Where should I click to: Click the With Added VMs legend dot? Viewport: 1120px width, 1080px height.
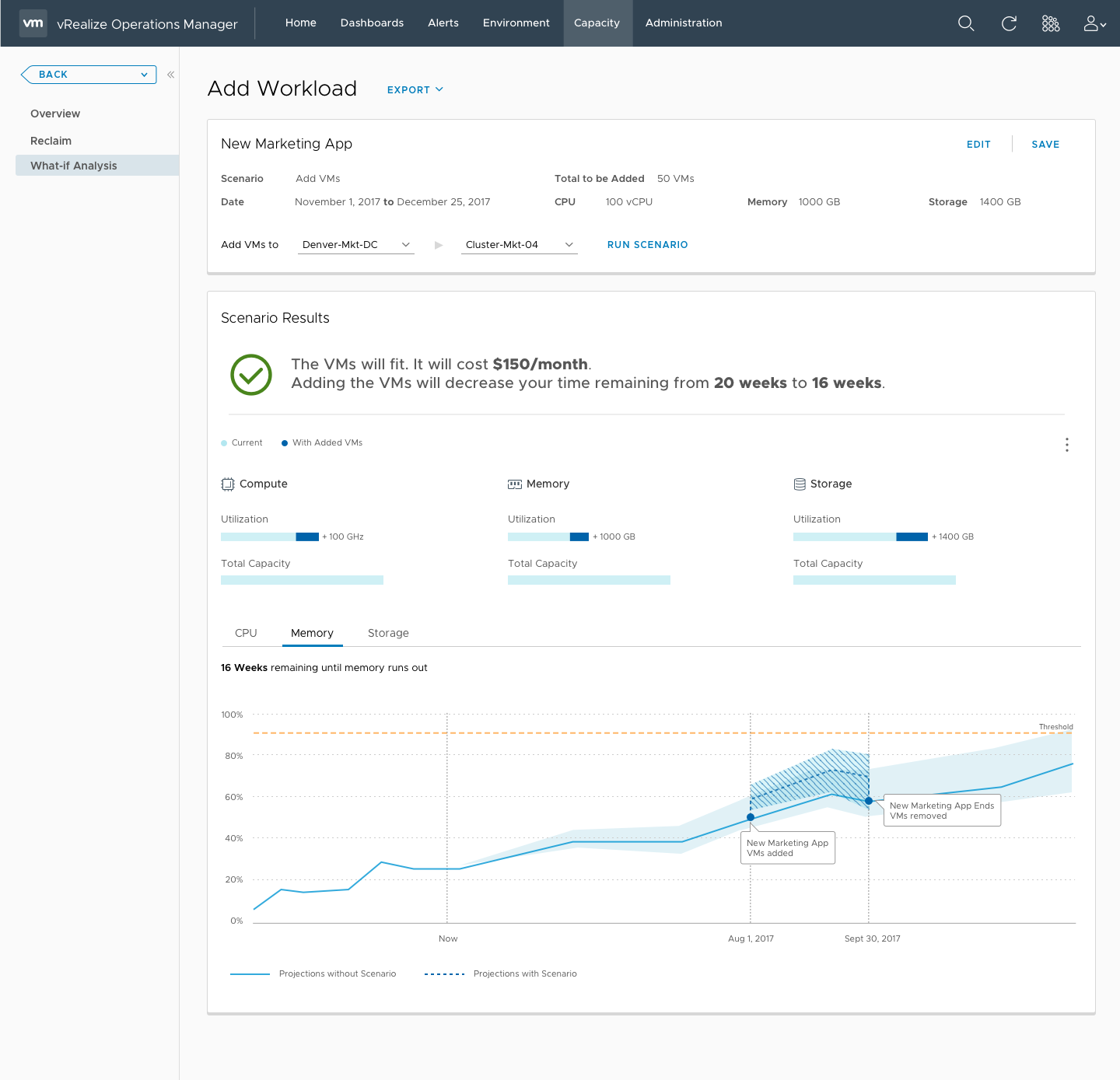pos(285,443)
